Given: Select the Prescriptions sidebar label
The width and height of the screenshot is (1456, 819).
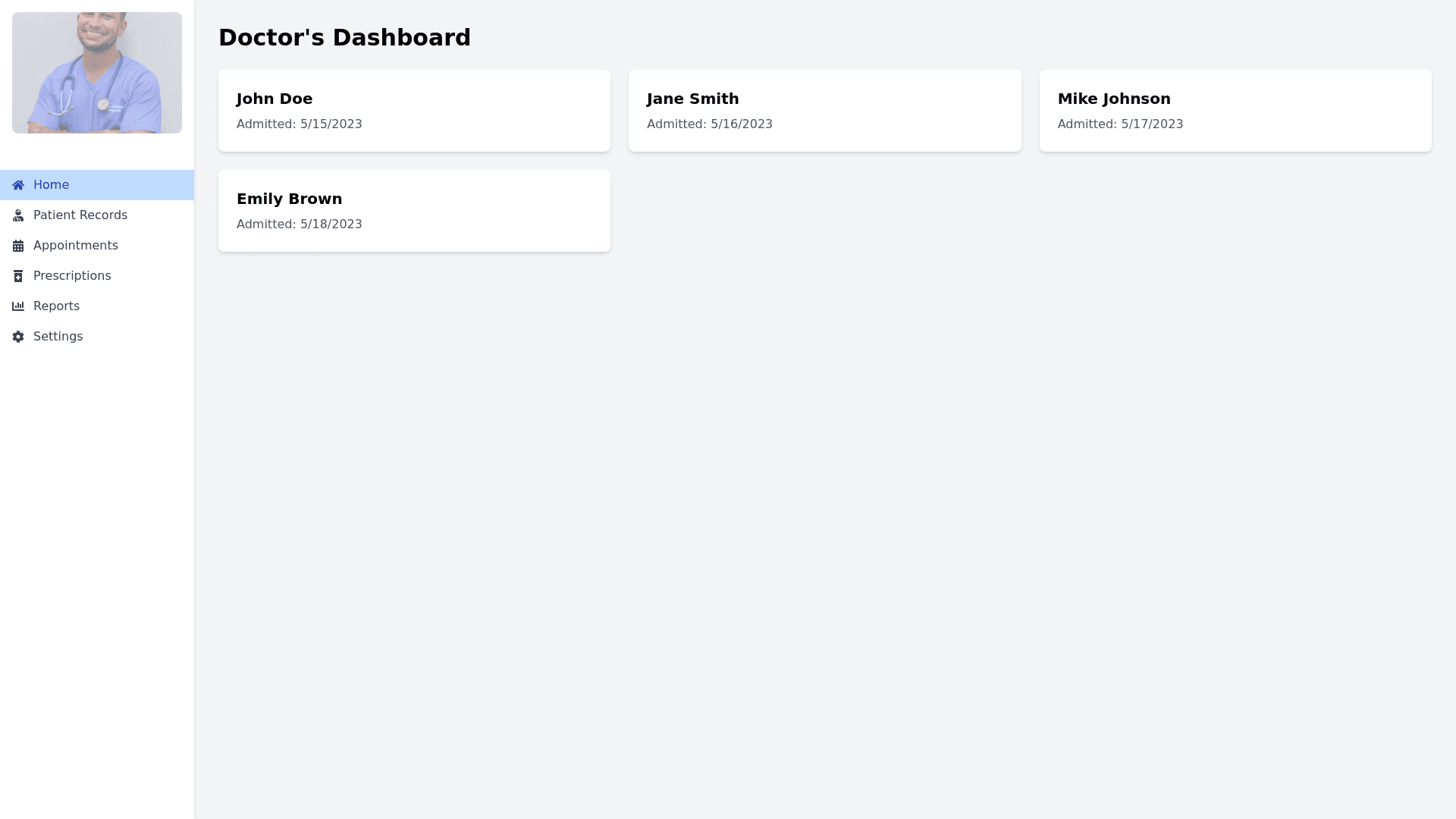Looking at the screenshot, I should click(x=72, y=276).
